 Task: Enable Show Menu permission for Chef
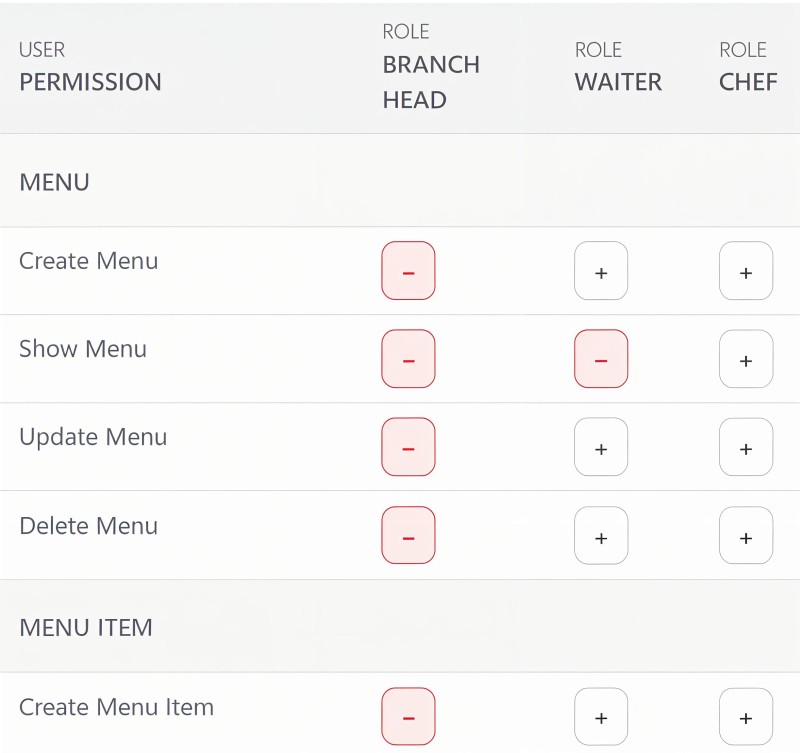click(x=746, y=359)
